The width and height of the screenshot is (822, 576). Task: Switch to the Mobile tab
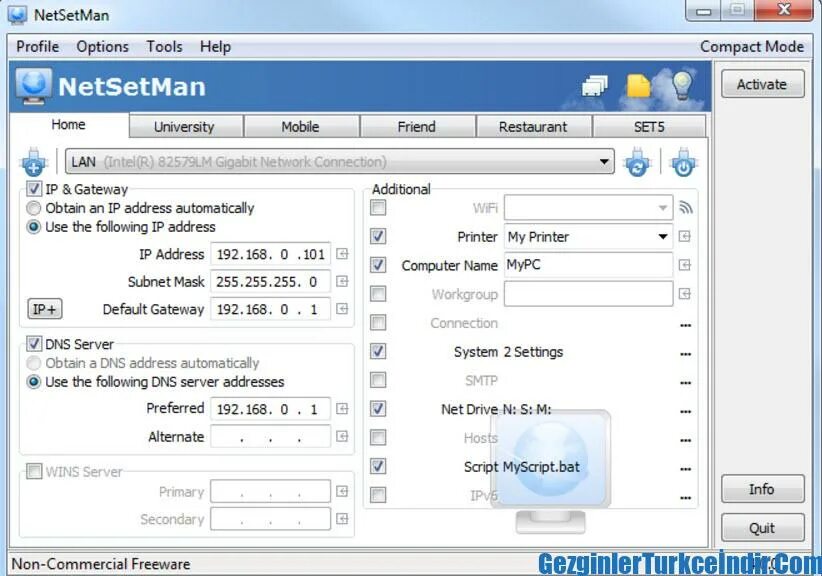point(300,127)
